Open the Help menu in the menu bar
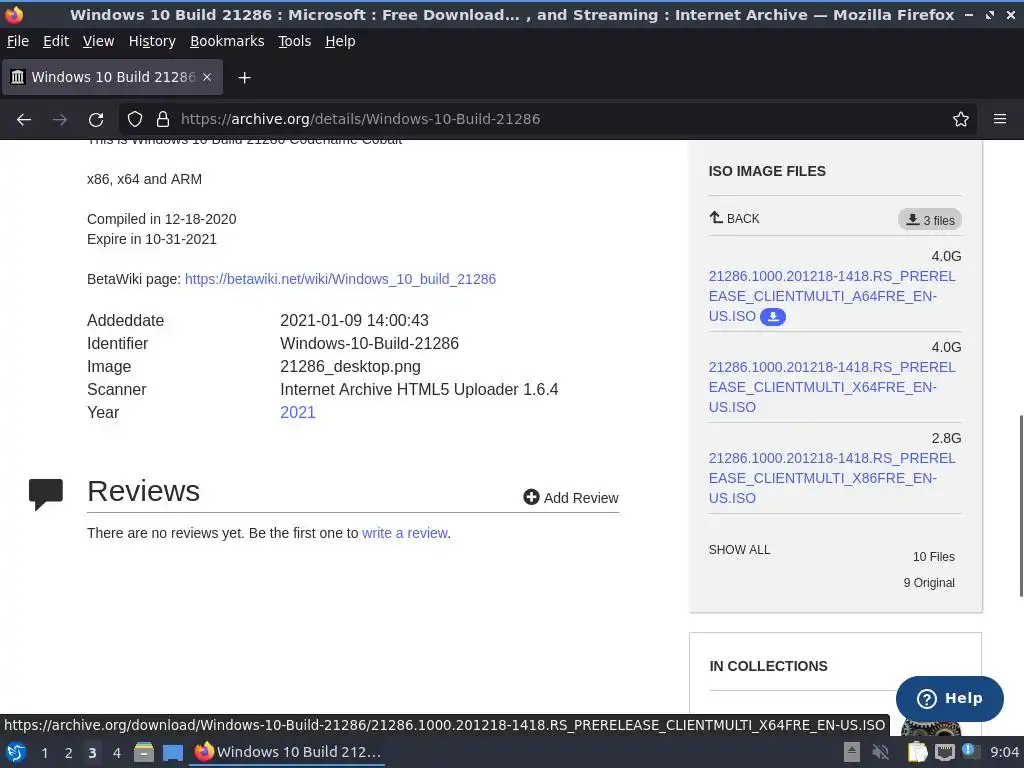This screenshot has height=768, width=1024. pyautogui.click(x=340, y=41)
